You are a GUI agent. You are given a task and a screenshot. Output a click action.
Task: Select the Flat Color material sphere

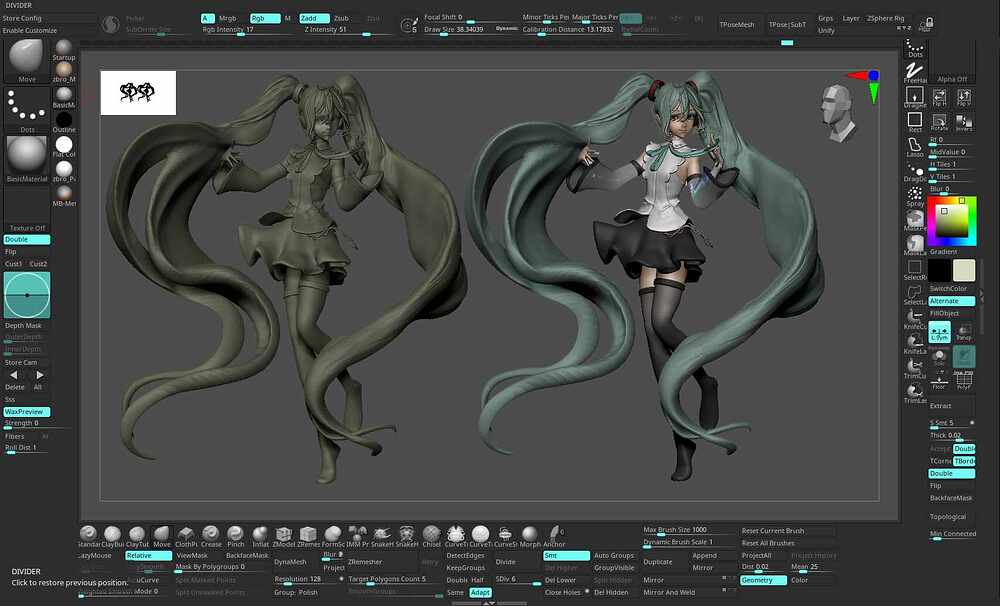(x=64, y=147)
